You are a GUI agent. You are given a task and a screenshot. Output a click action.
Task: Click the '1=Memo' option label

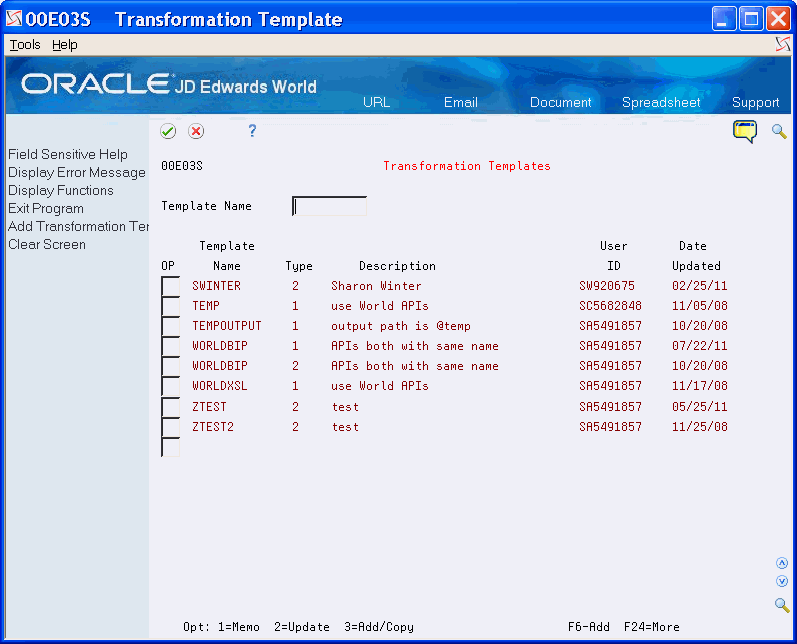239,627
